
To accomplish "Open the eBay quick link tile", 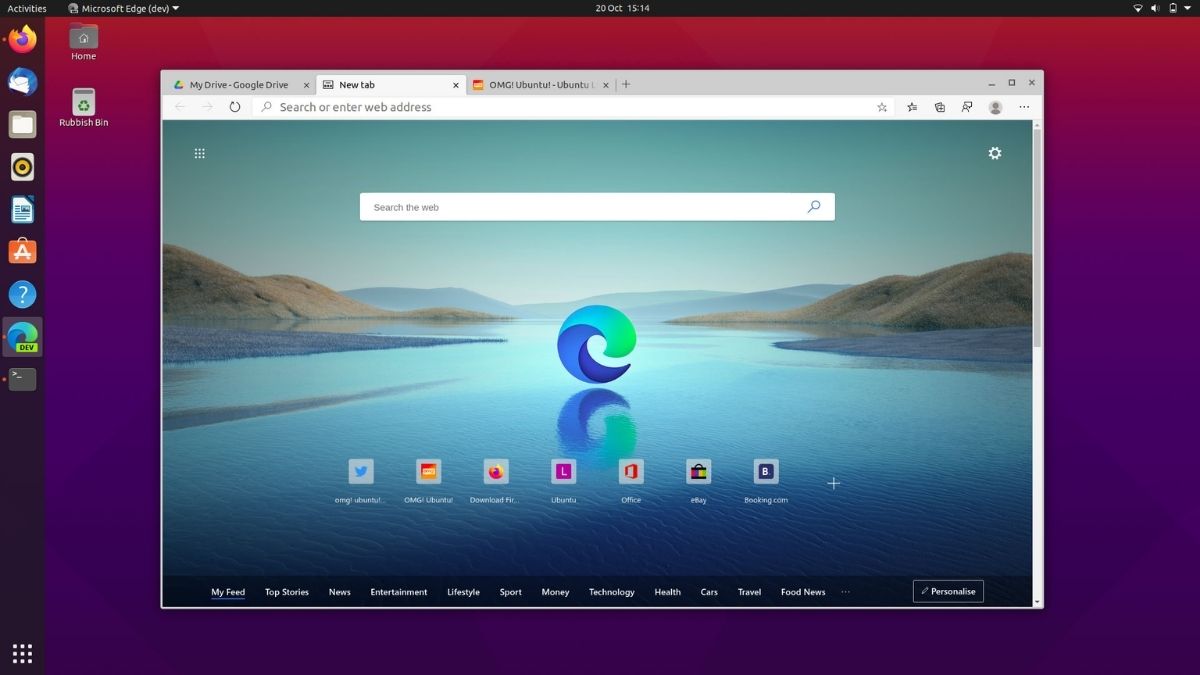I will click(x=697, y=472).
